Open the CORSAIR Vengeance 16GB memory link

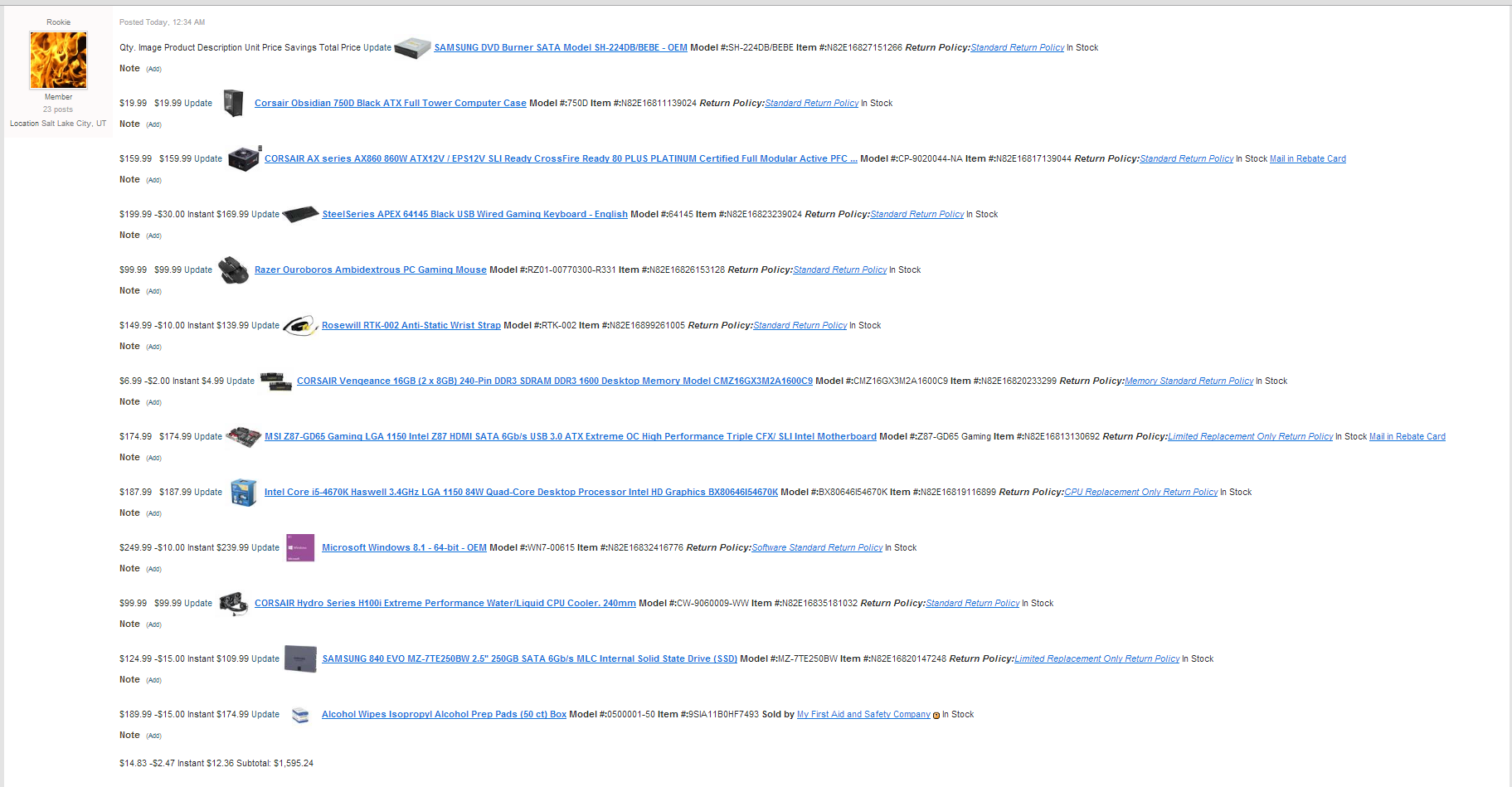coord(555,381)
